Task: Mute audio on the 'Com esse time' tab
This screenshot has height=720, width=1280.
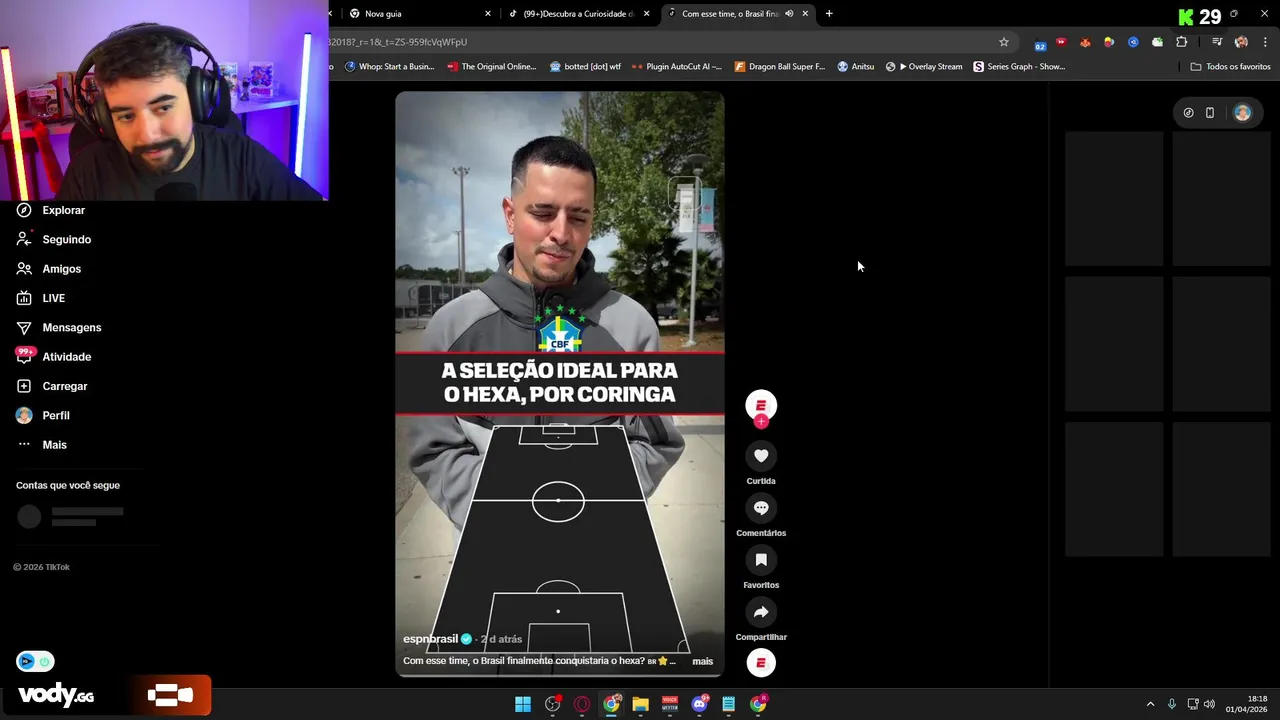Action: point(789,14)
